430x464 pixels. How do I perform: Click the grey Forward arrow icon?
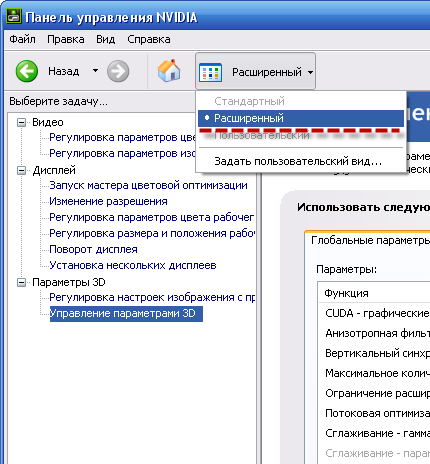tap(118, 71)
